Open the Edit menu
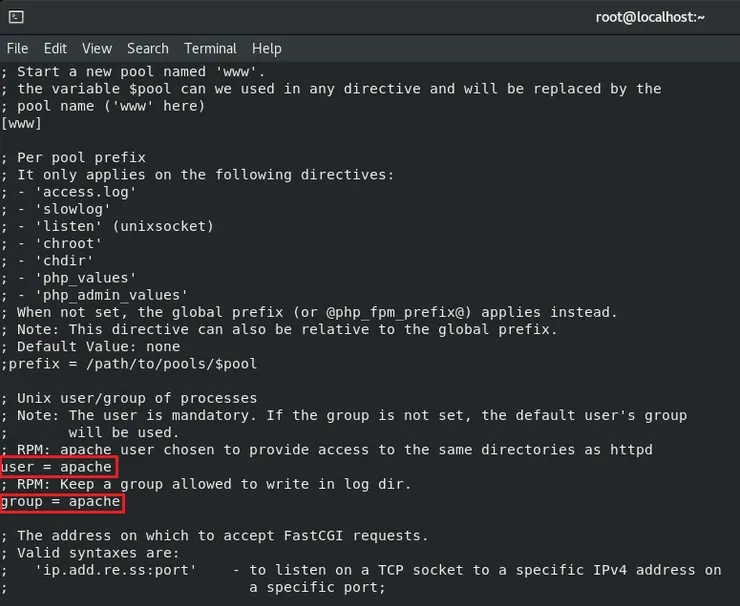The width and height of the screenshot is (740, 606). [55, 48]
